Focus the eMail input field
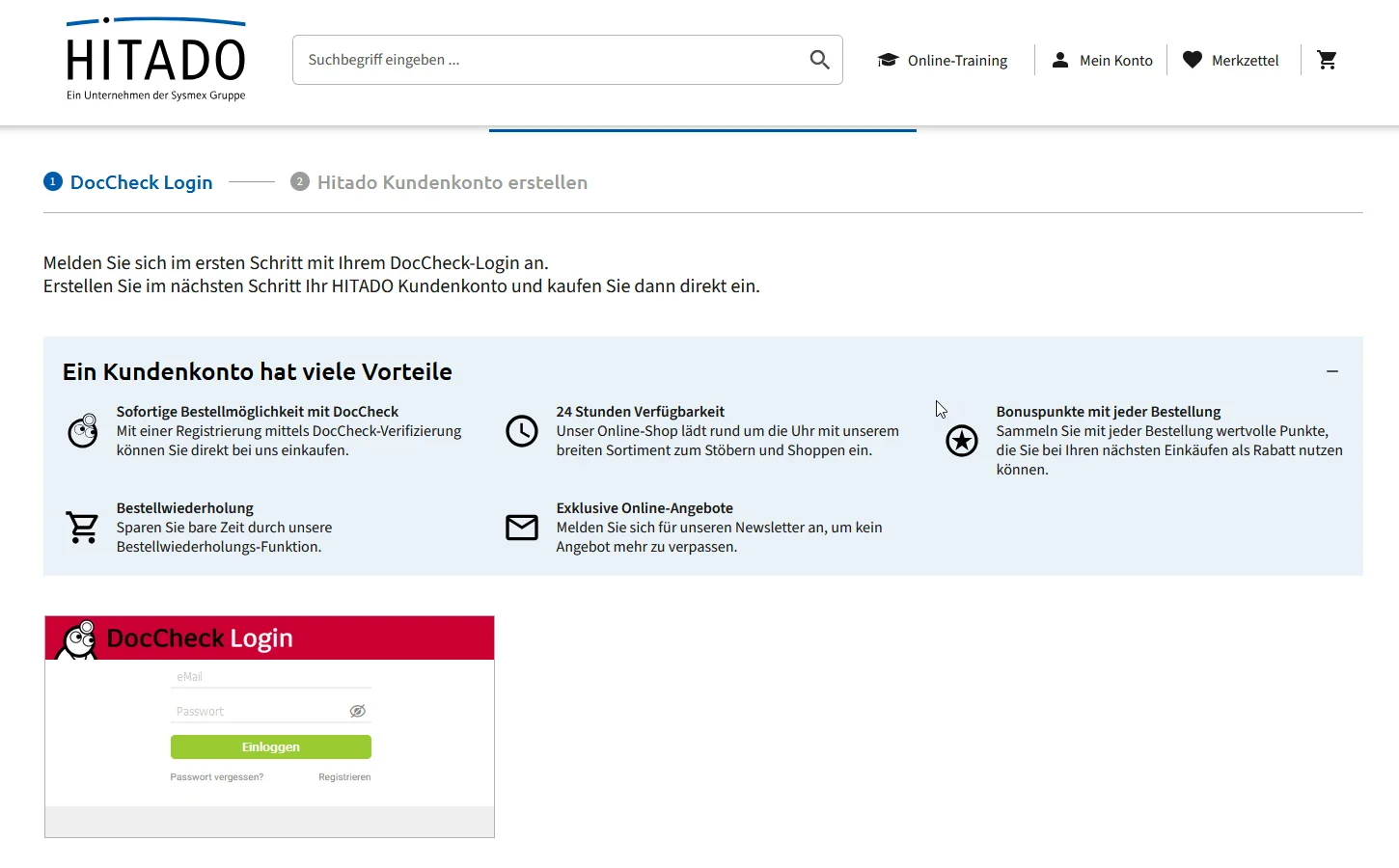 click(271, 676)
